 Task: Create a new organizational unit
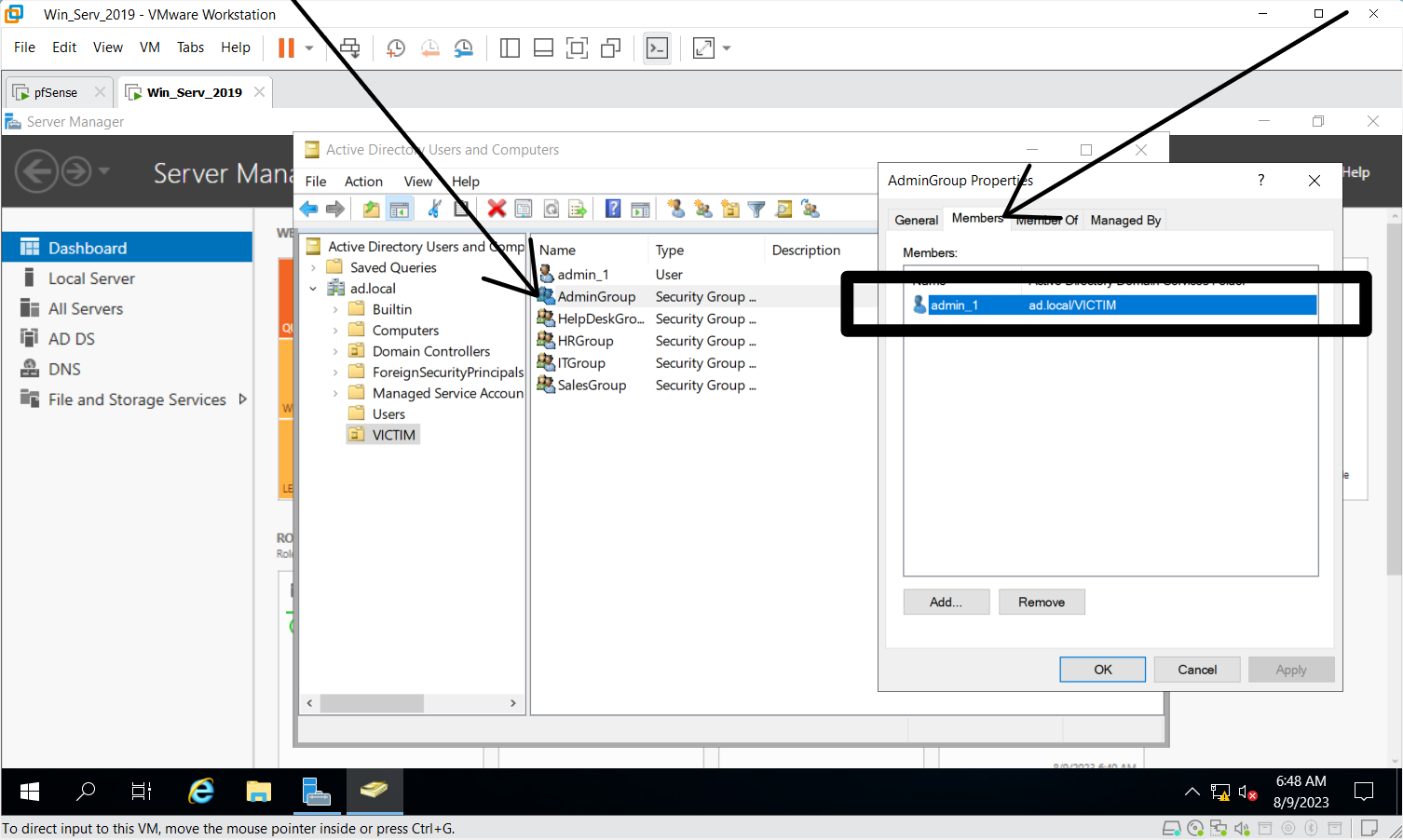pyautogui.click(x=730, y=209)
